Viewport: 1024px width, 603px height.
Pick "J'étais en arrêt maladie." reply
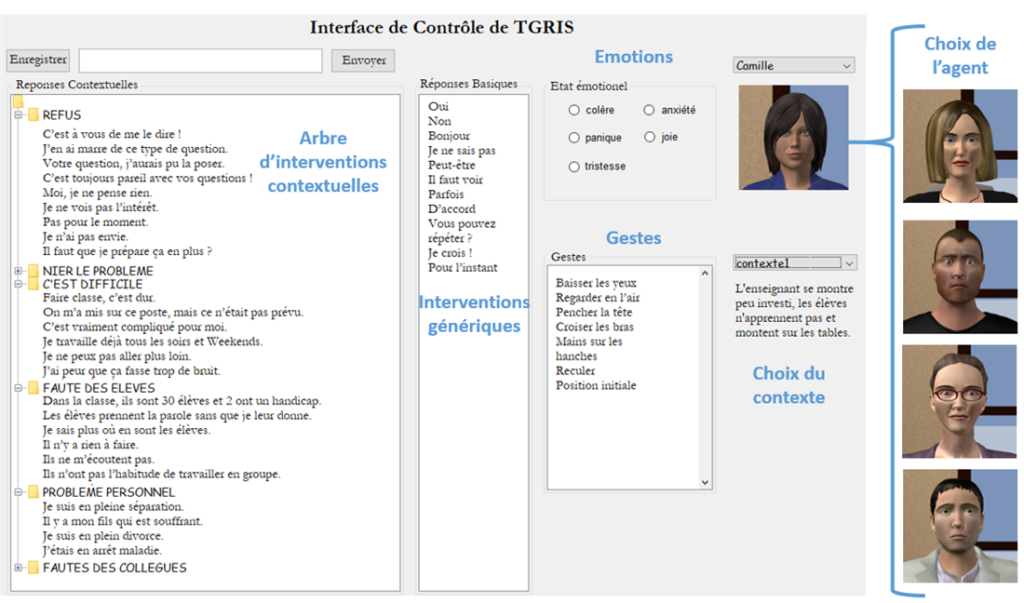103,550
